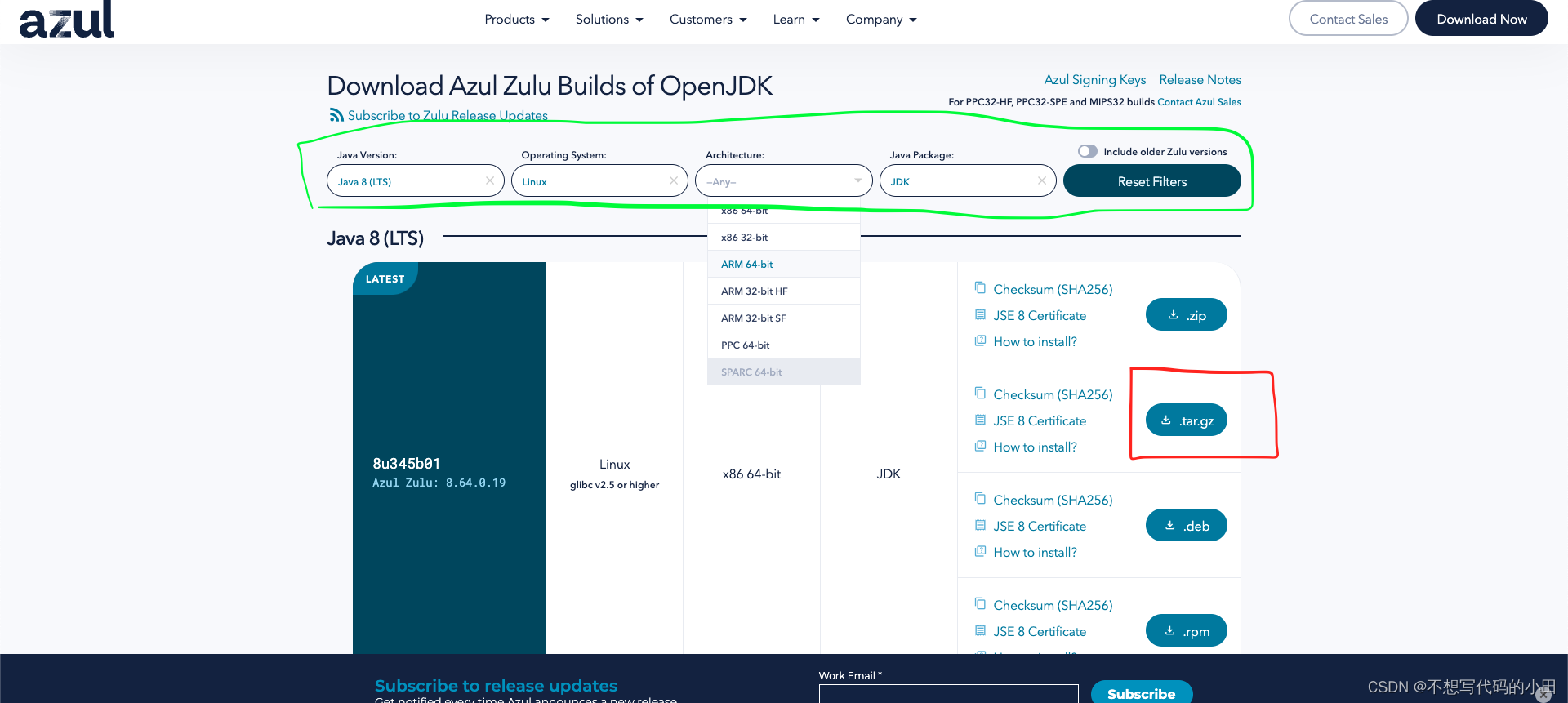Expand the Customers menu

pyautogui.click(x=708, y=20)
